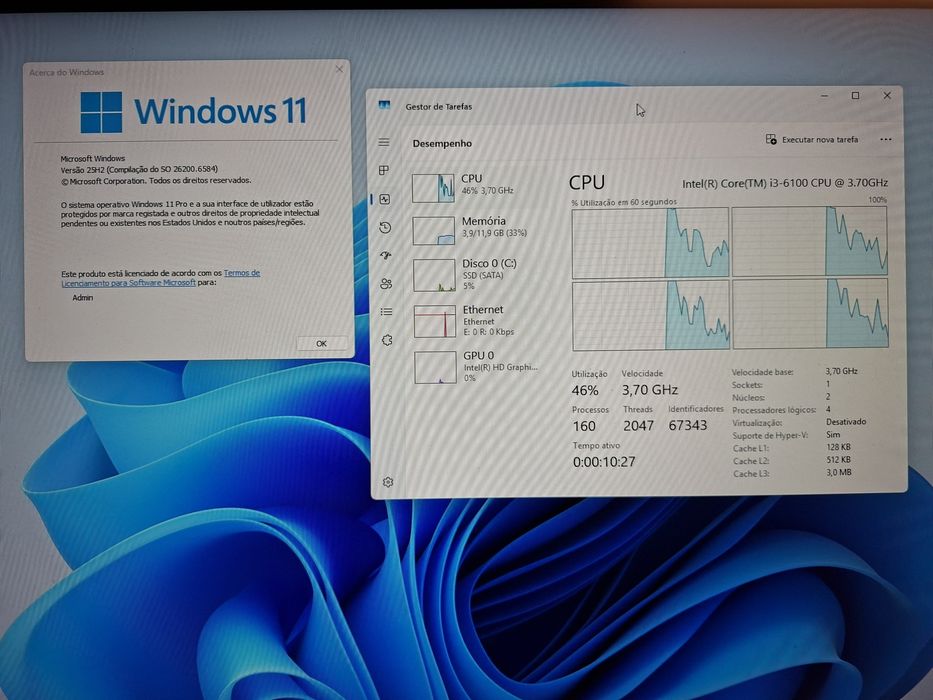Select the Ethernet performance entry
The image size is (933, 700).
(483, 321)
